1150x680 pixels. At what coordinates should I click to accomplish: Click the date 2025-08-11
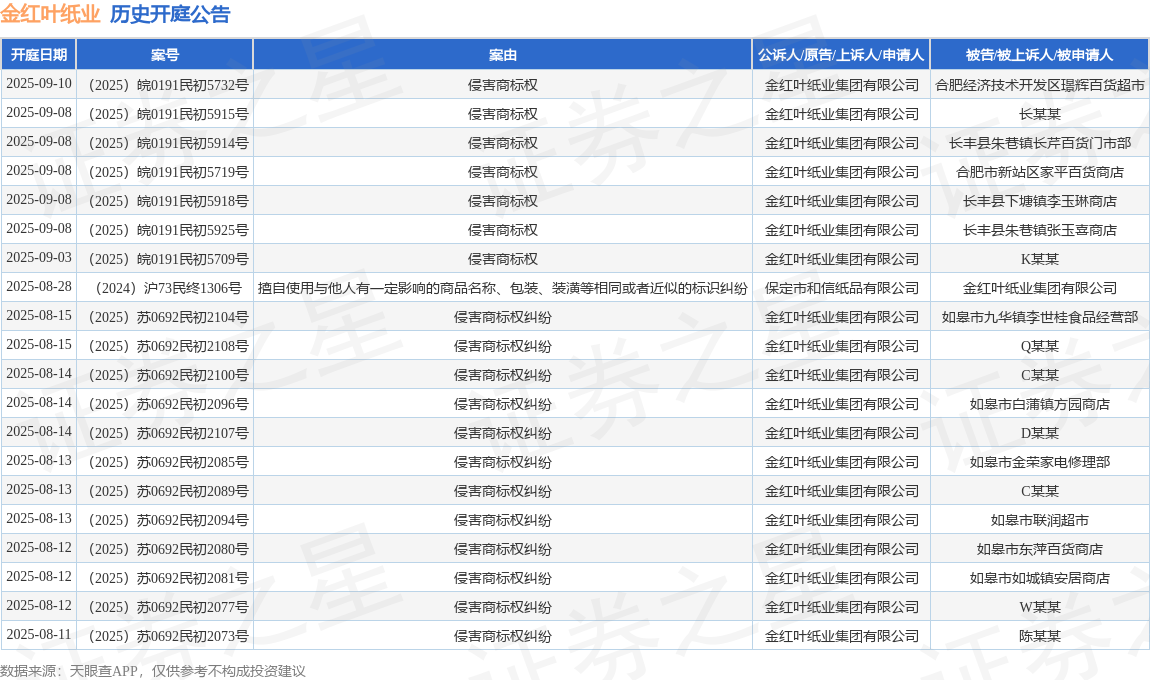(x=39, y=635)
